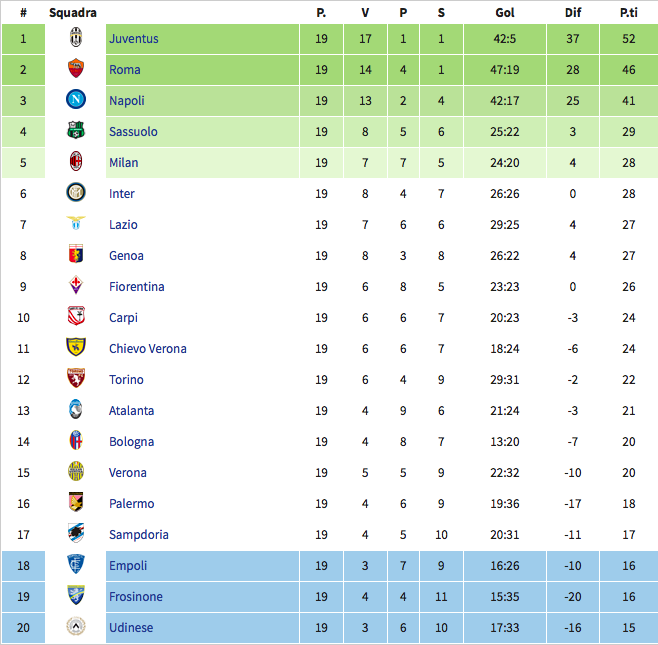Viewport: 658px width, 645px height.
Task: Follow the Sampdoria team name link
Action: [x=139, y=535]
